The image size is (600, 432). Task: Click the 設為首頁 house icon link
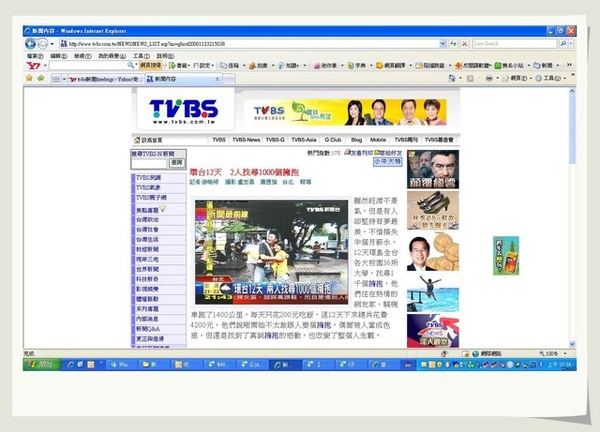click(148, 140)
